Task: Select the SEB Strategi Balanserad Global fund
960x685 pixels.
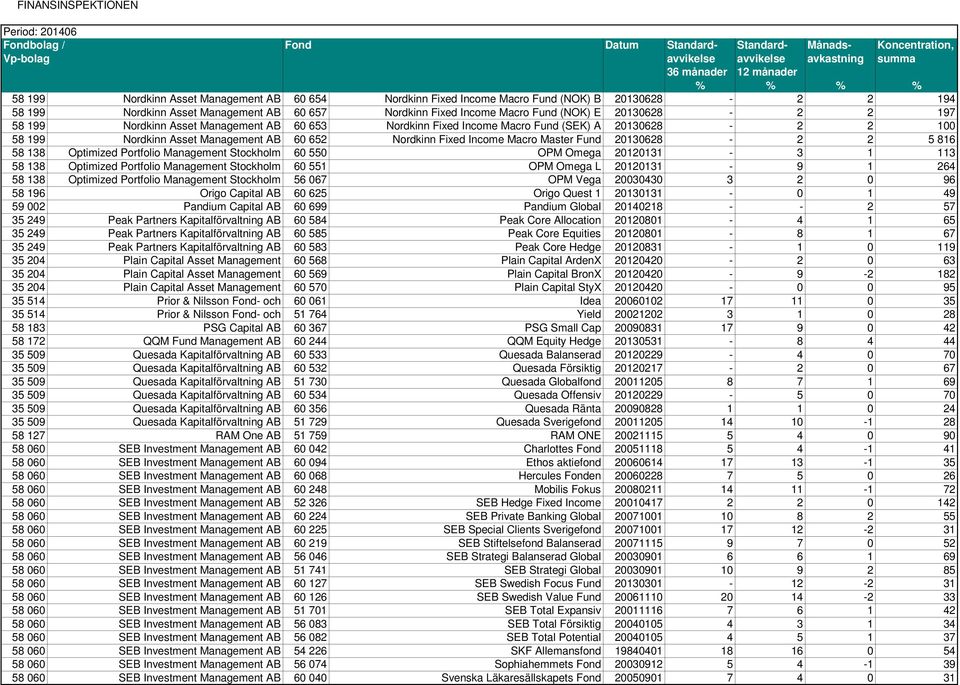Action: click(x=524, y=557)
